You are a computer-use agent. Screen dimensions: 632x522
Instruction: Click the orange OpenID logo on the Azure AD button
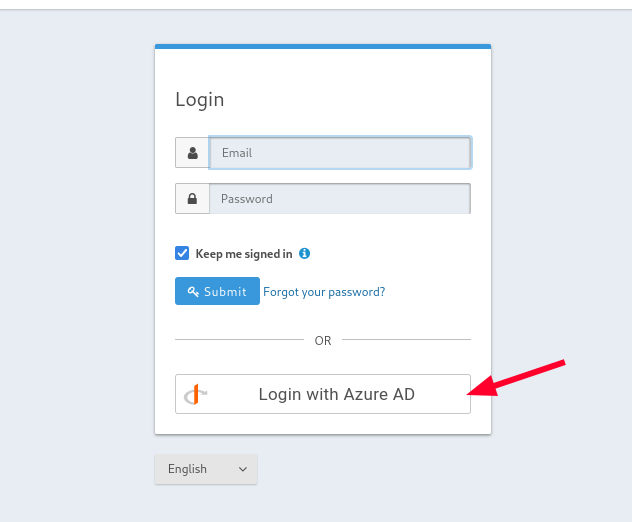tap(195, 394)
